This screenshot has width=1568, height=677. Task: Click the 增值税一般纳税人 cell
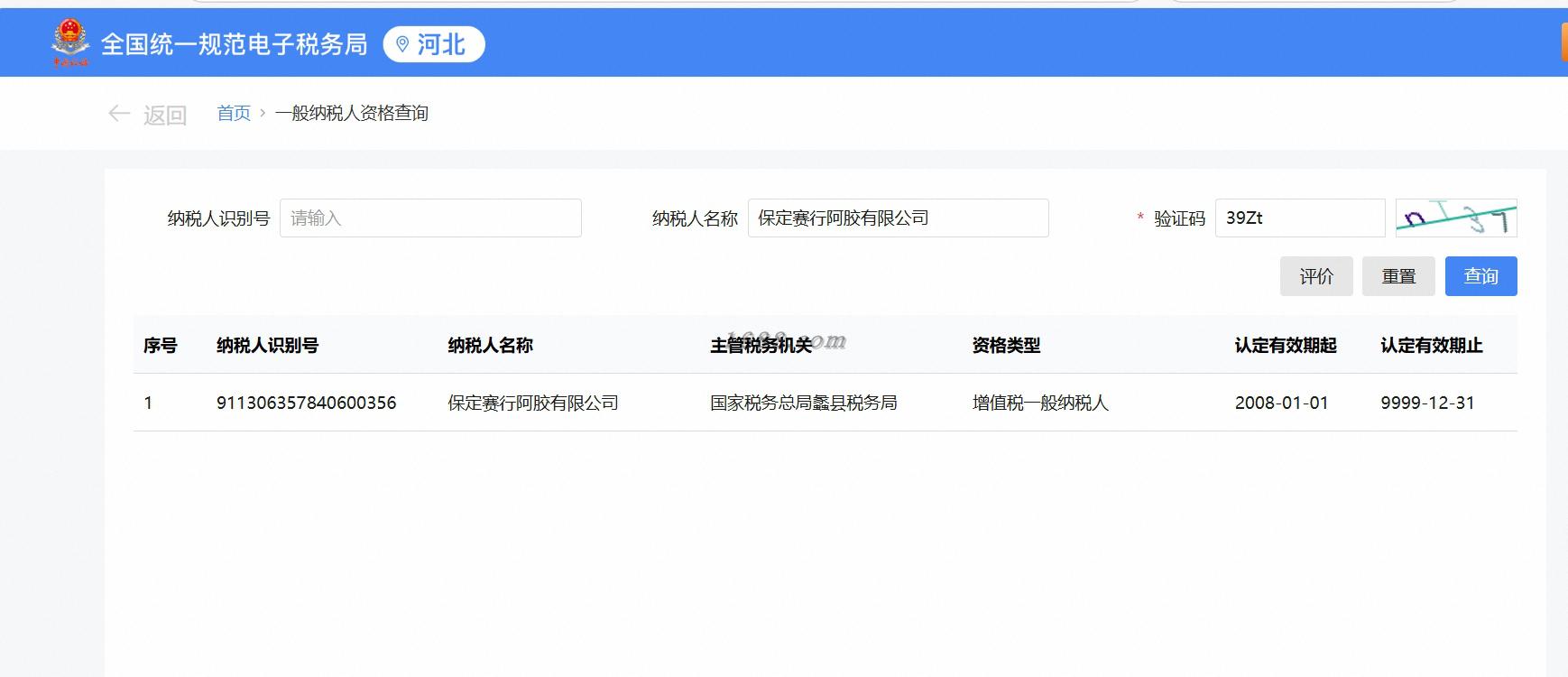1040,403
